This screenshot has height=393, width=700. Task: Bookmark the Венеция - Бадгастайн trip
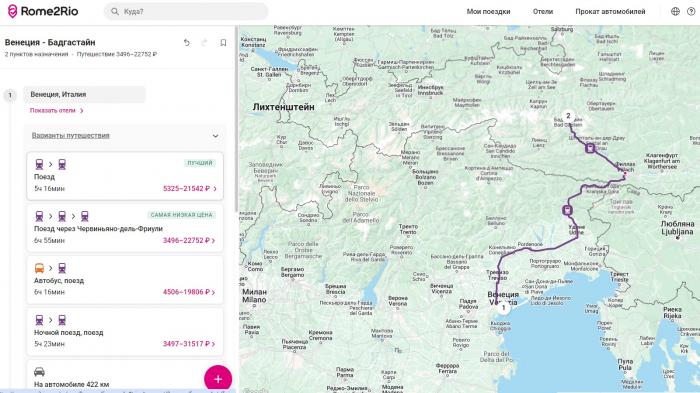223,42
